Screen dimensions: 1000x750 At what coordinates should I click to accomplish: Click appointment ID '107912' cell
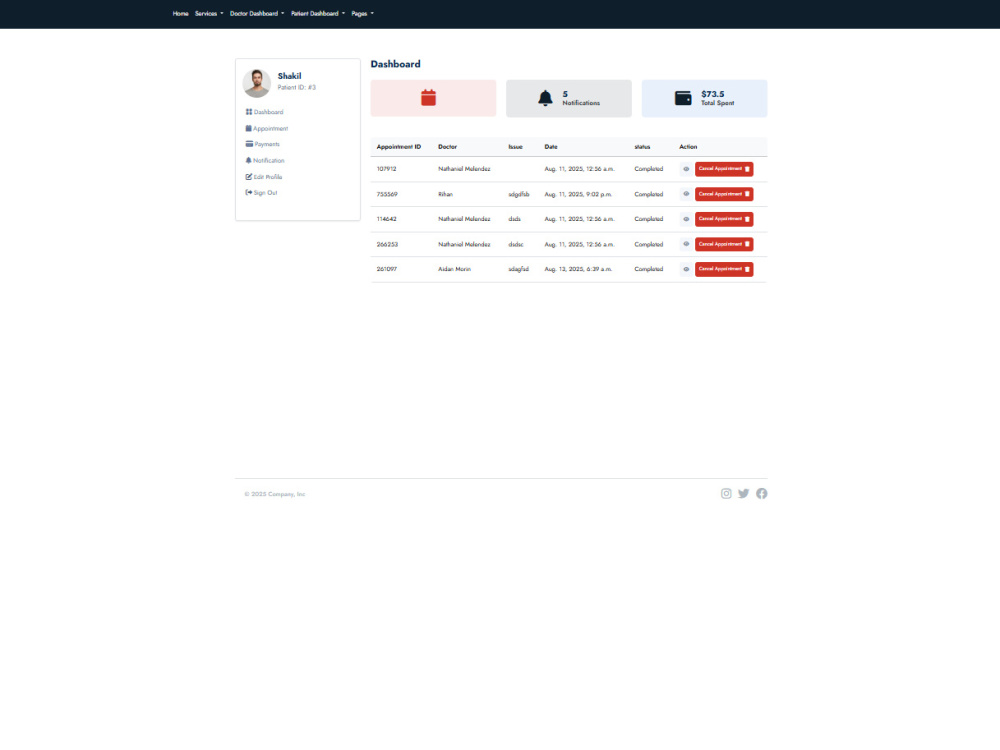pos(386,169)
